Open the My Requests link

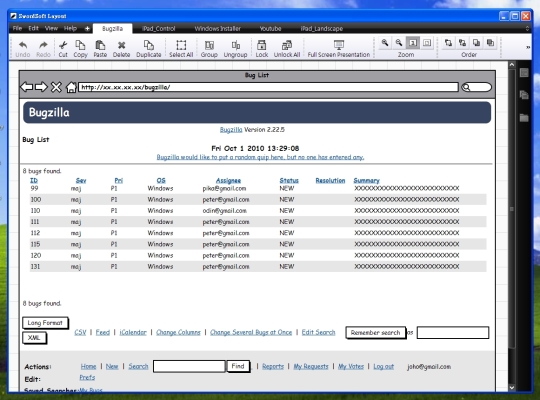(x=311, y=366)
